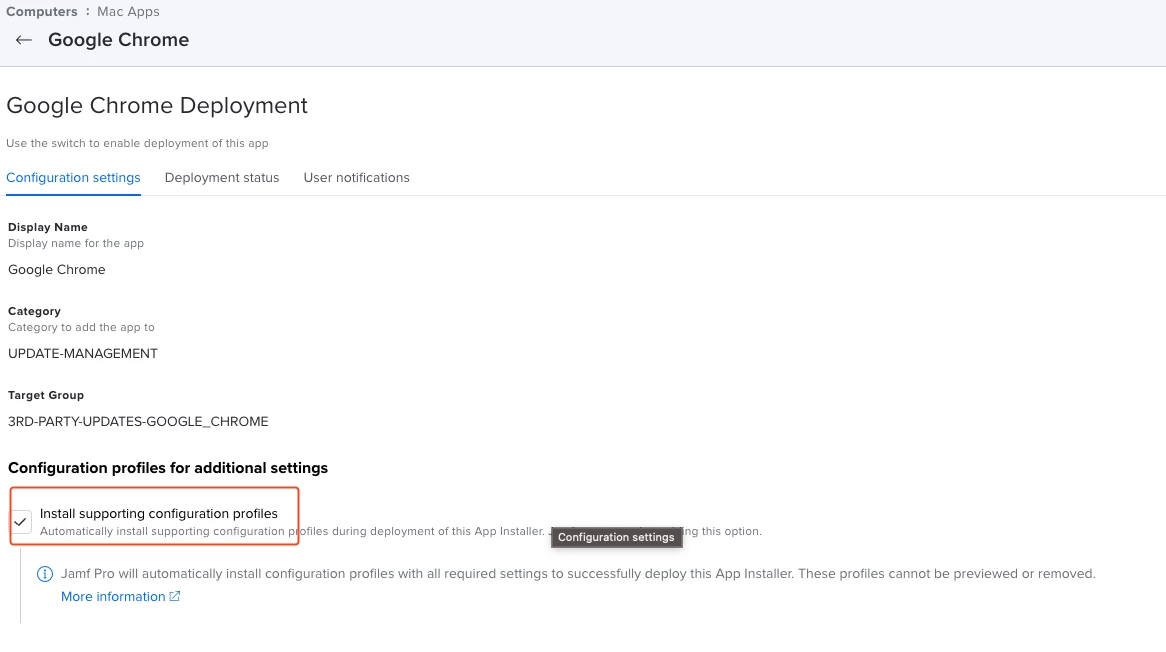Click the Target Group label
Viewport: 1166px width, 652px height.
tap(45, 395)
